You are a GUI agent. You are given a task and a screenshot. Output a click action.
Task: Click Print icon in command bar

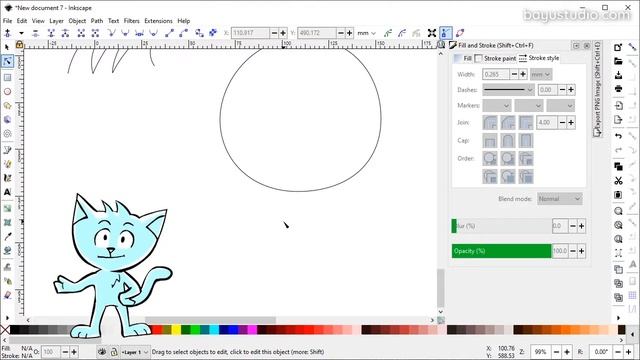(618, 89)
